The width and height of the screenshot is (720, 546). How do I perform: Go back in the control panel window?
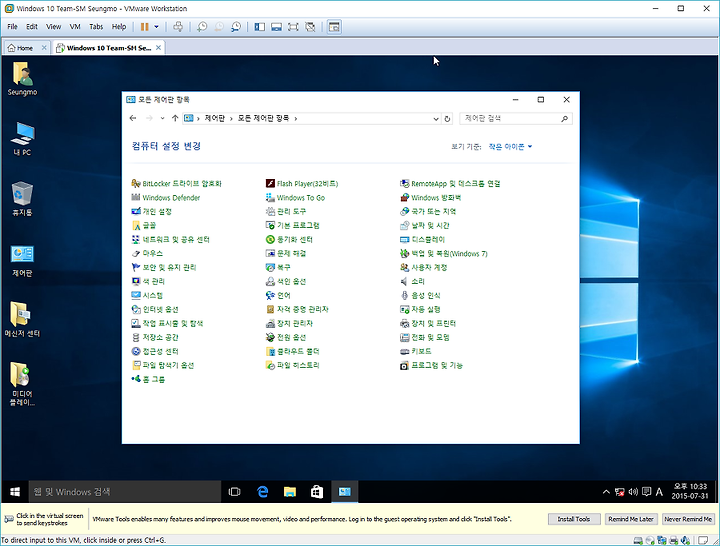[133, 118]
